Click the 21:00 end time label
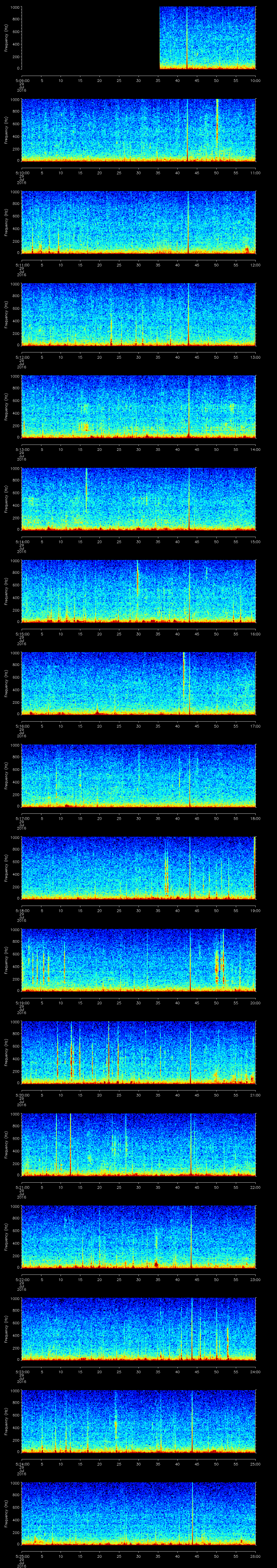 (255, 1095)
